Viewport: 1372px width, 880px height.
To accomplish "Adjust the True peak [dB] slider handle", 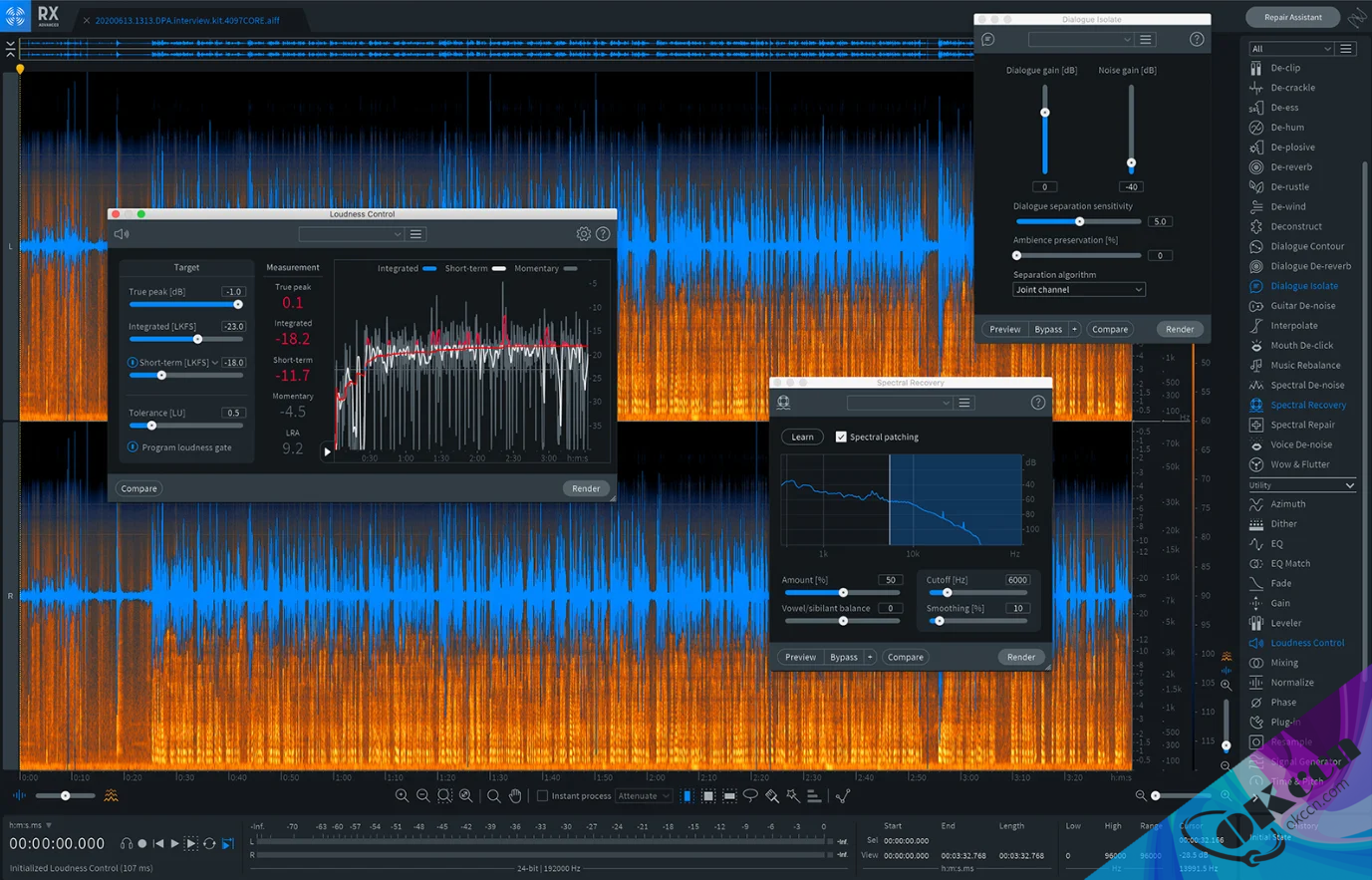I will 237,305.
